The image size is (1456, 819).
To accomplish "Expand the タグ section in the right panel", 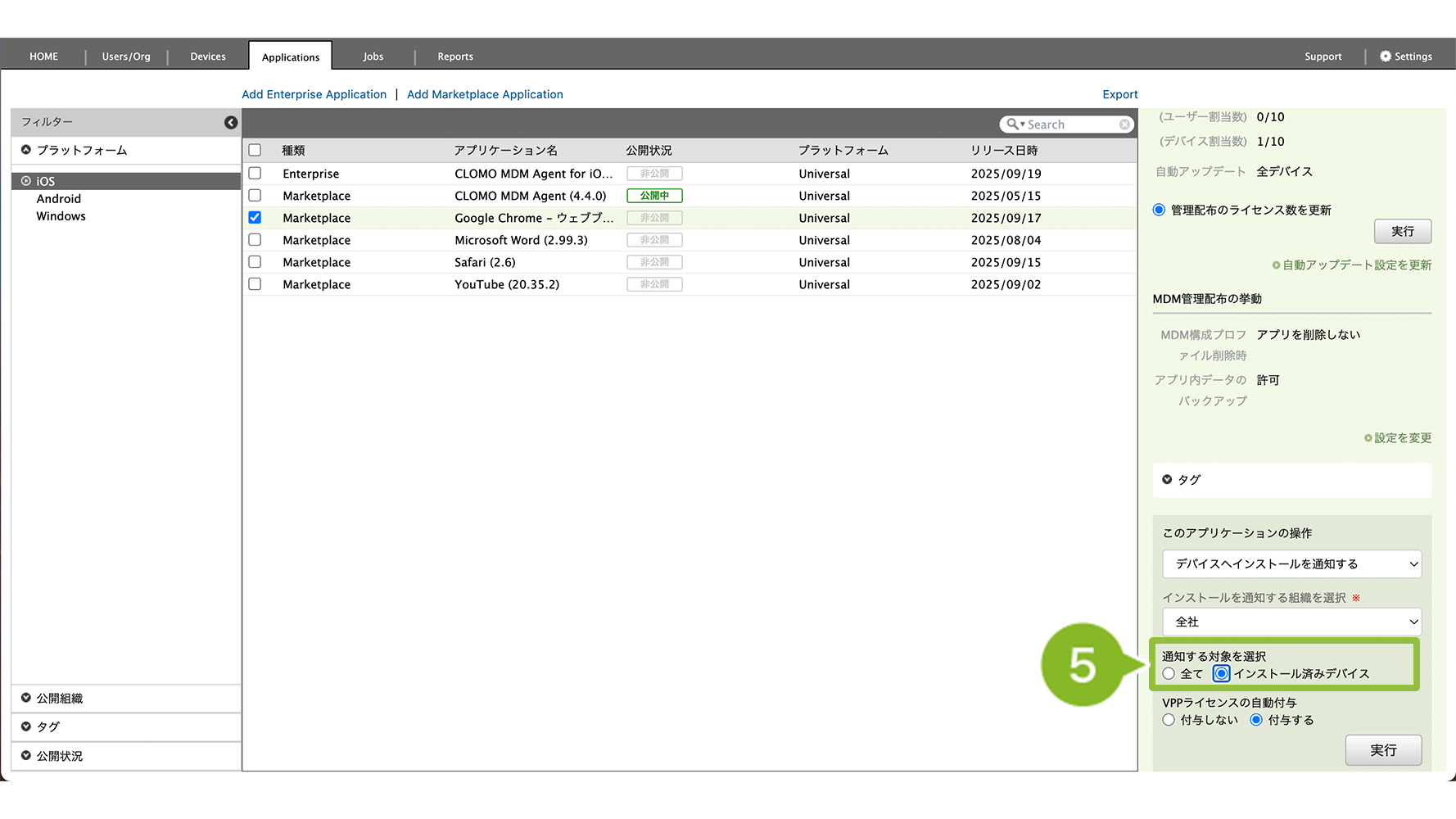I will pos(1167,480).
